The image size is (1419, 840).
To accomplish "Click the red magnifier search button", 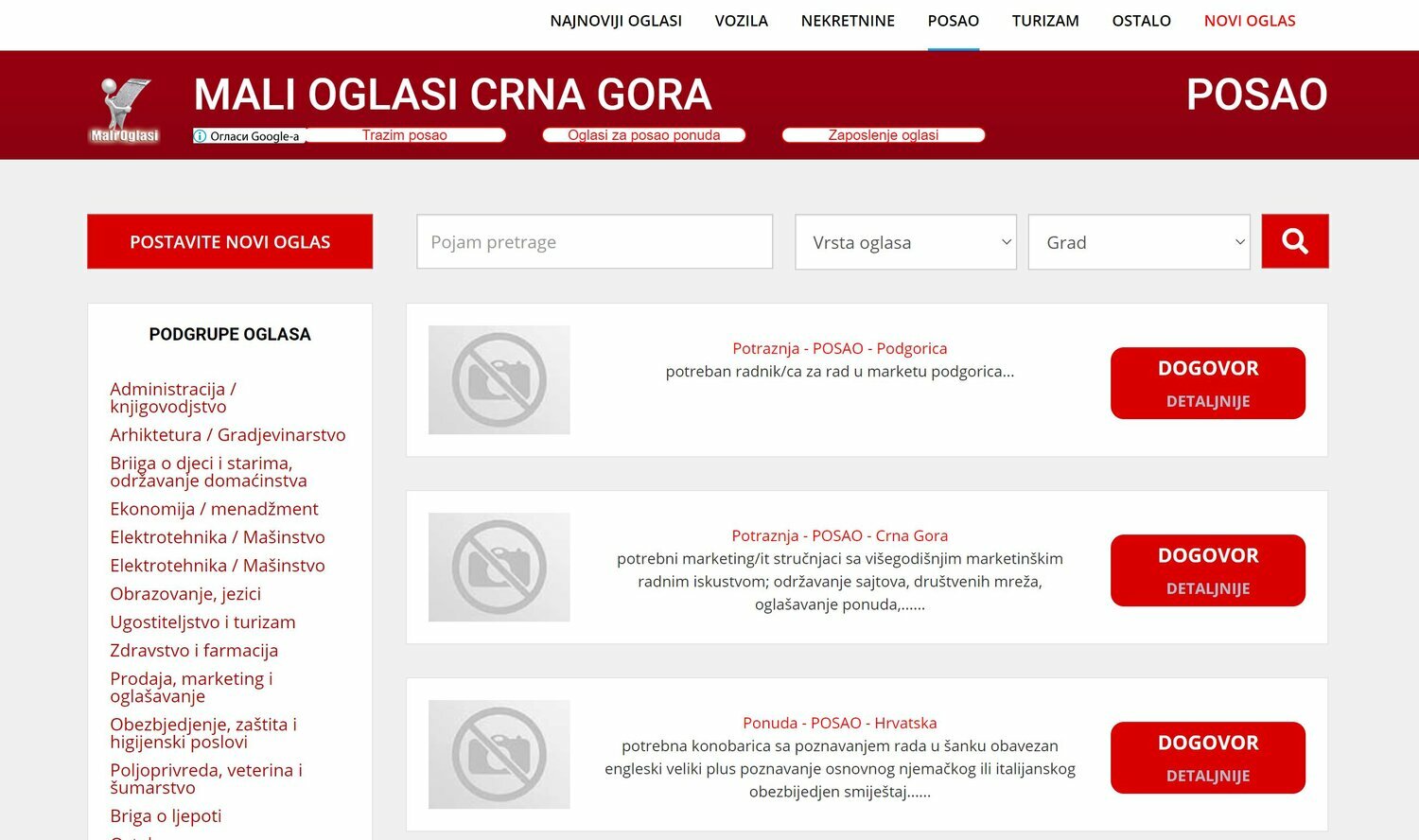I will [1295, 241].
